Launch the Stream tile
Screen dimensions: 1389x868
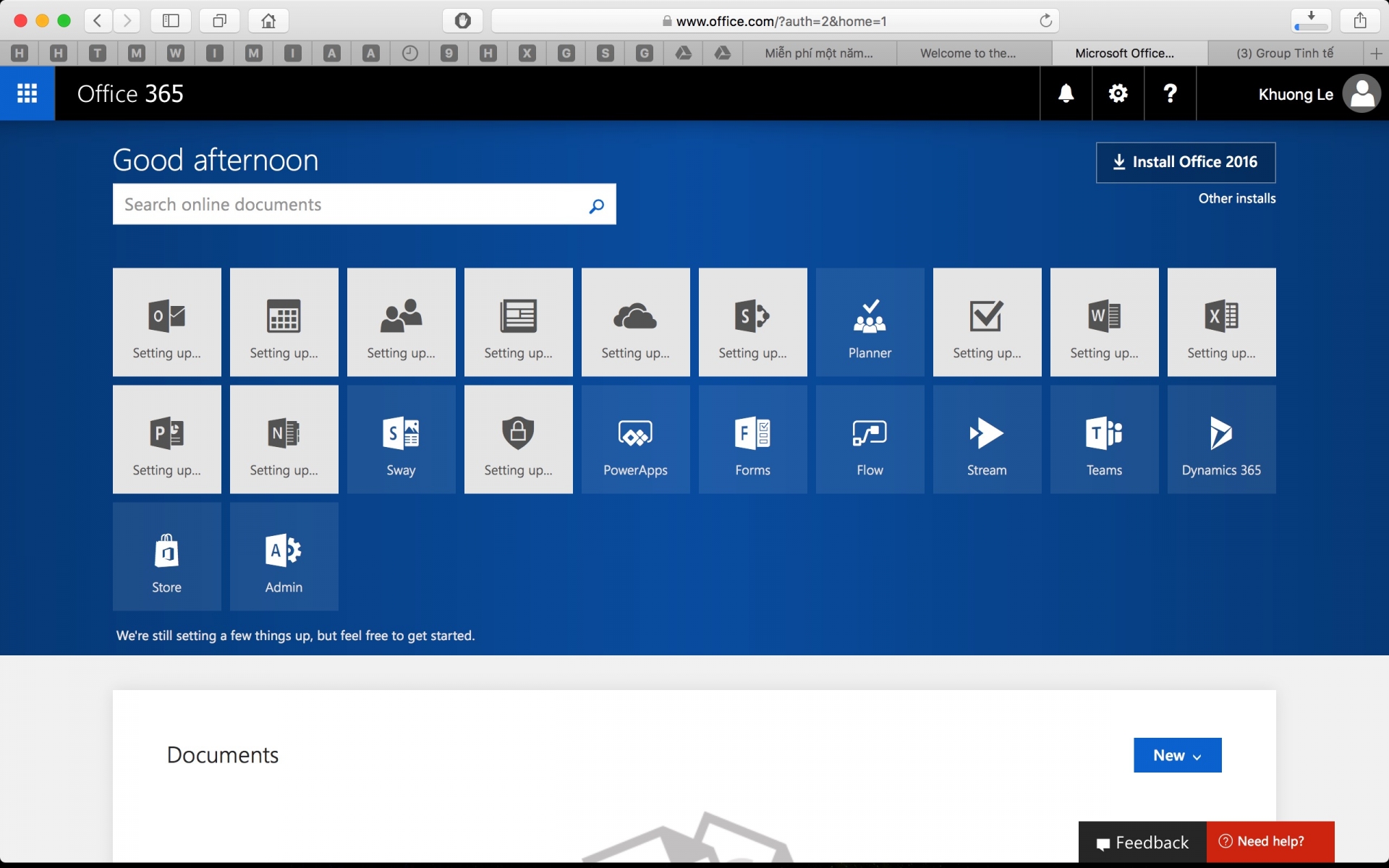pos(987,439)
